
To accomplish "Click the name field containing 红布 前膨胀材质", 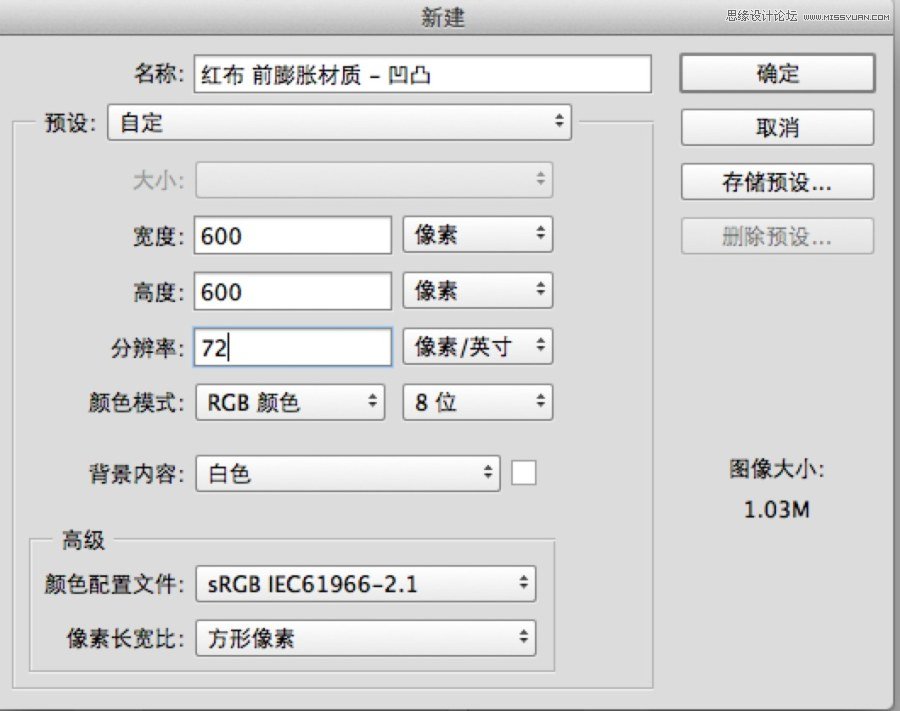I will pyautogui.click(x=422, y=74).
